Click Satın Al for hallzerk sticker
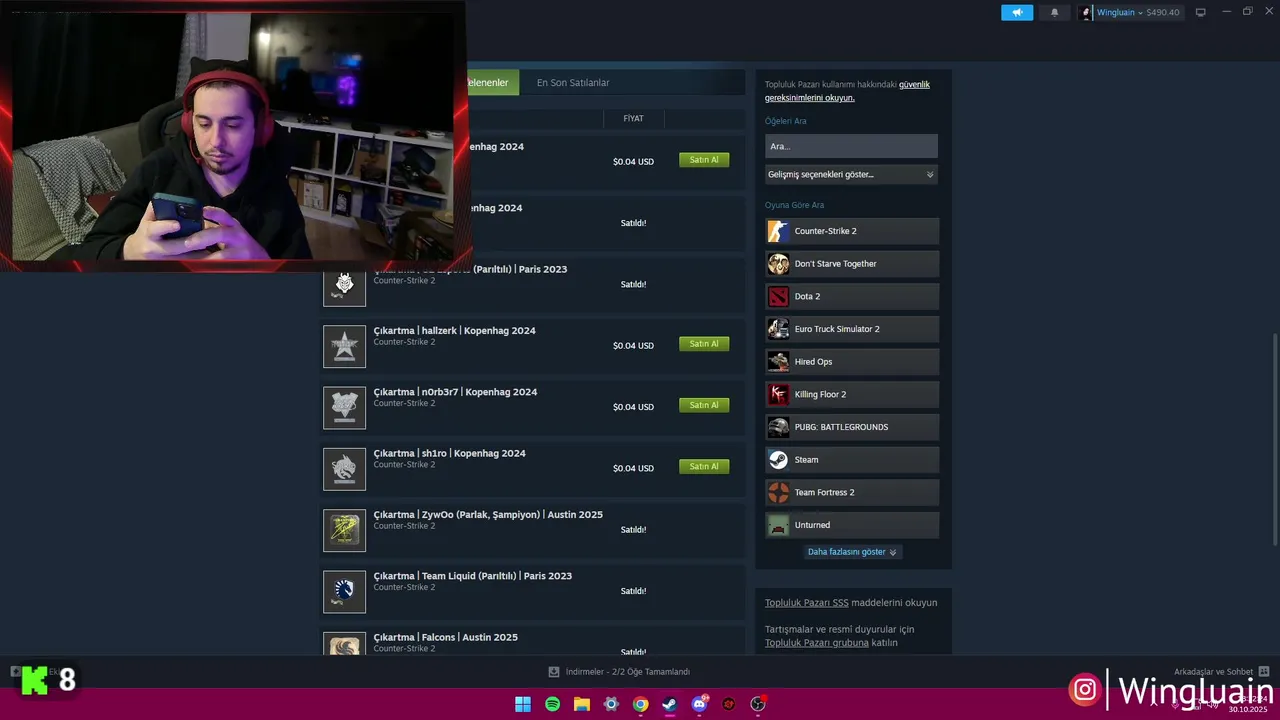Screen dimensions: 1280x720 click(x=704, y=344)
